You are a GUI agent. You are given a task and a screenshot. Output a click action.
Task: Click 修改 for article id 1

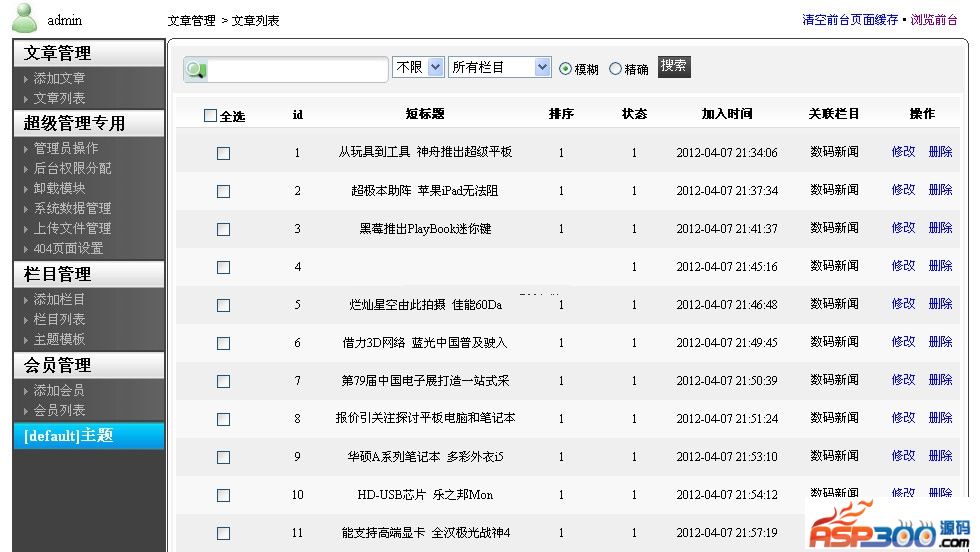point(903,152)
